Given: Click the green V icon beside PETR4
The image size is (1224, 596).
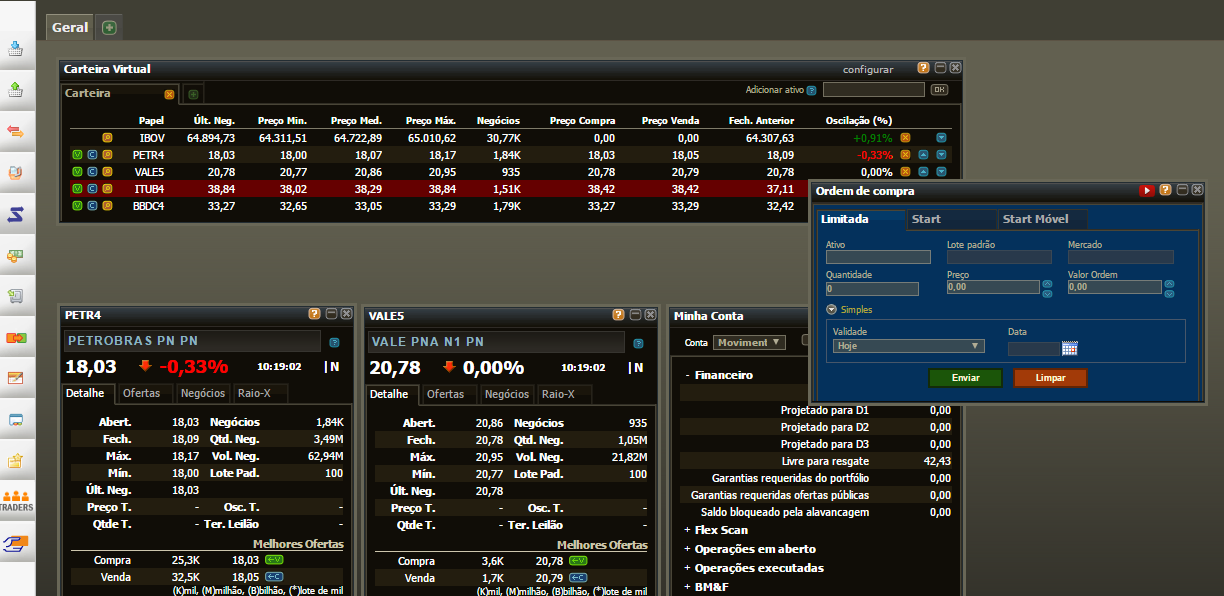Looking at the screenshot, I should pyautogui.click(x=77, y=155).
